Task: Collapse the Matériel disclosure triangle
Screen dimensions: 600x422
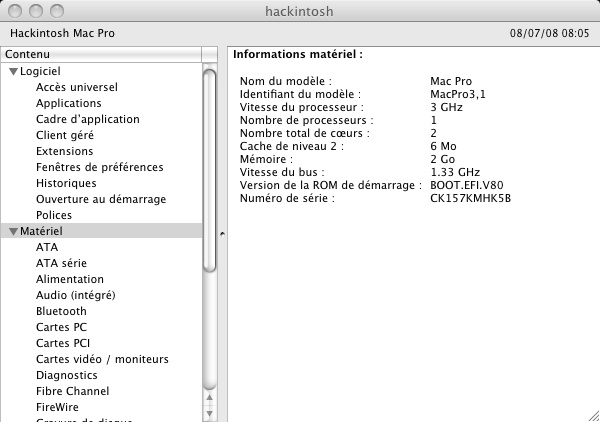Action: tap(13, 231)
